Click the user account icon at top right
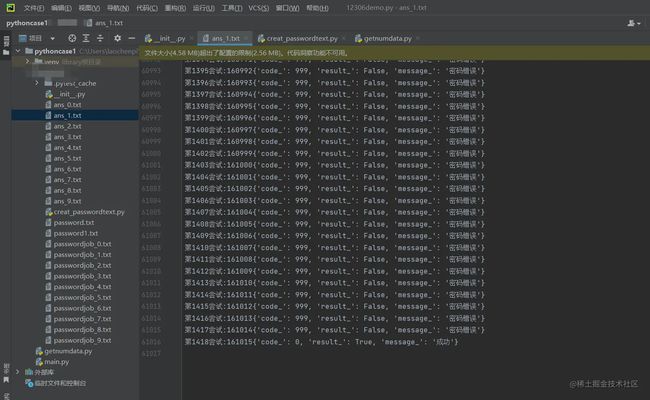The width and height of the screenshot is (650, 400). [633, 23]
